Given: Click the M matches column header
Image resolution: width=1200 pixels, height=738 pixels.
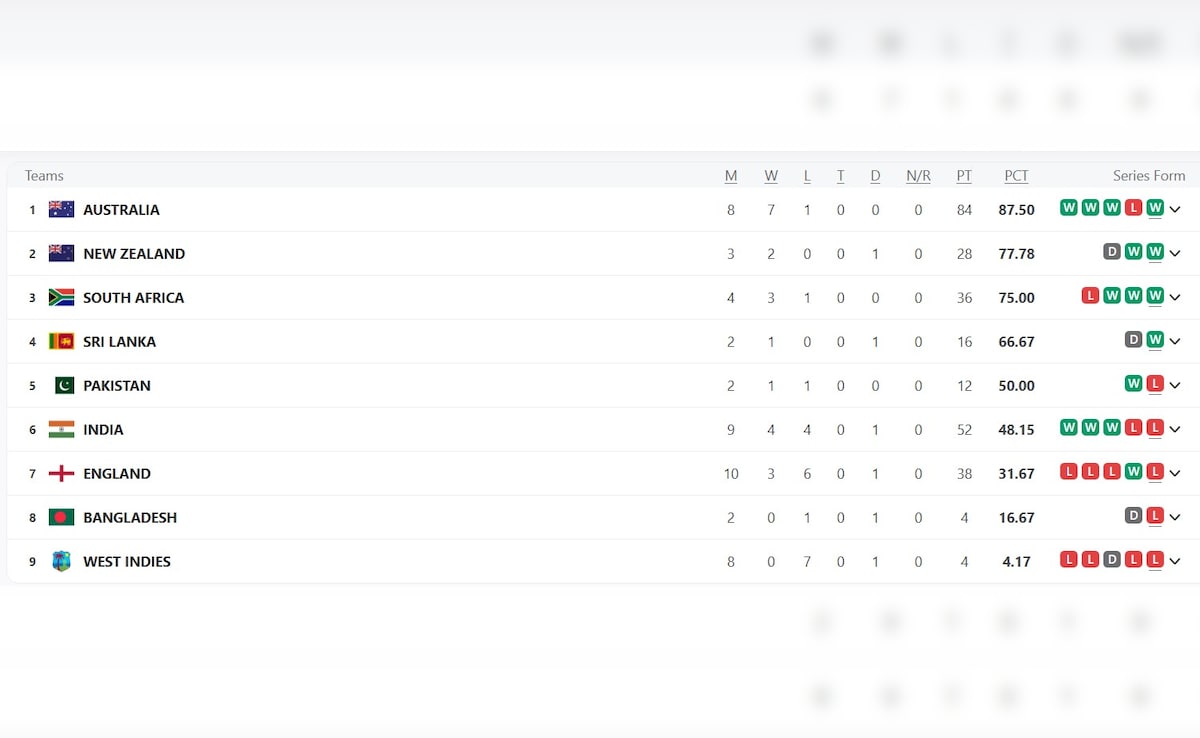Looking at the screenshot, I should (731, 176).
